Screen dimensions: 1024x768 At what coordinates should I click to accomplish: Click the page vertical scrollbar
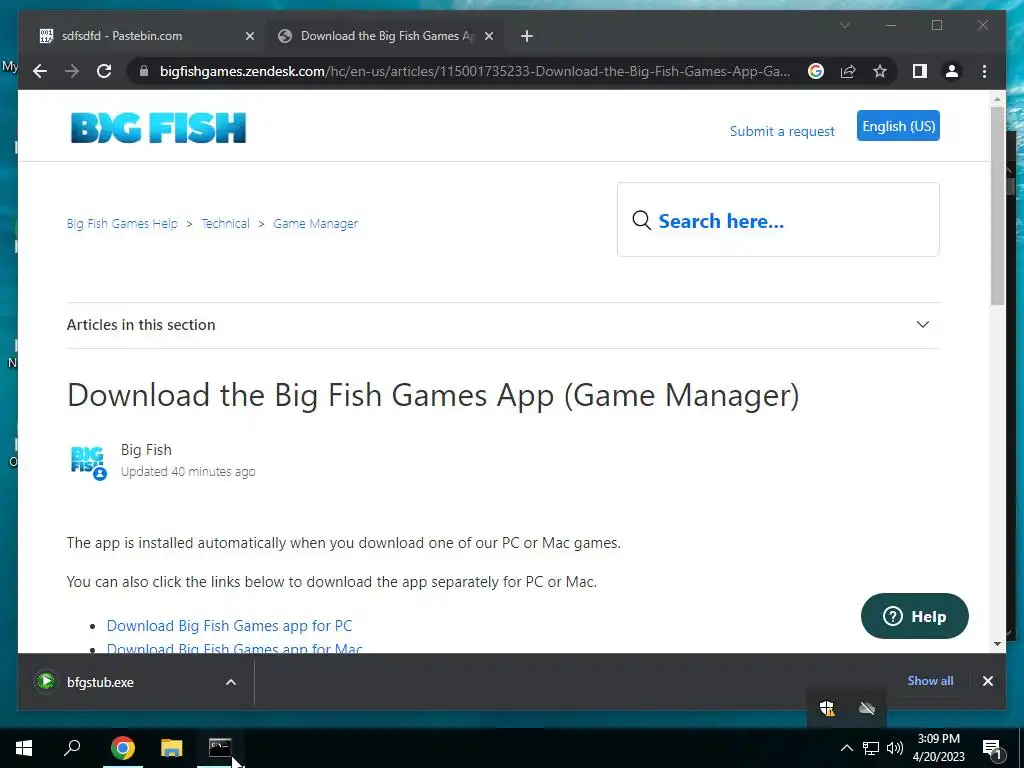[x=997, y=206]
